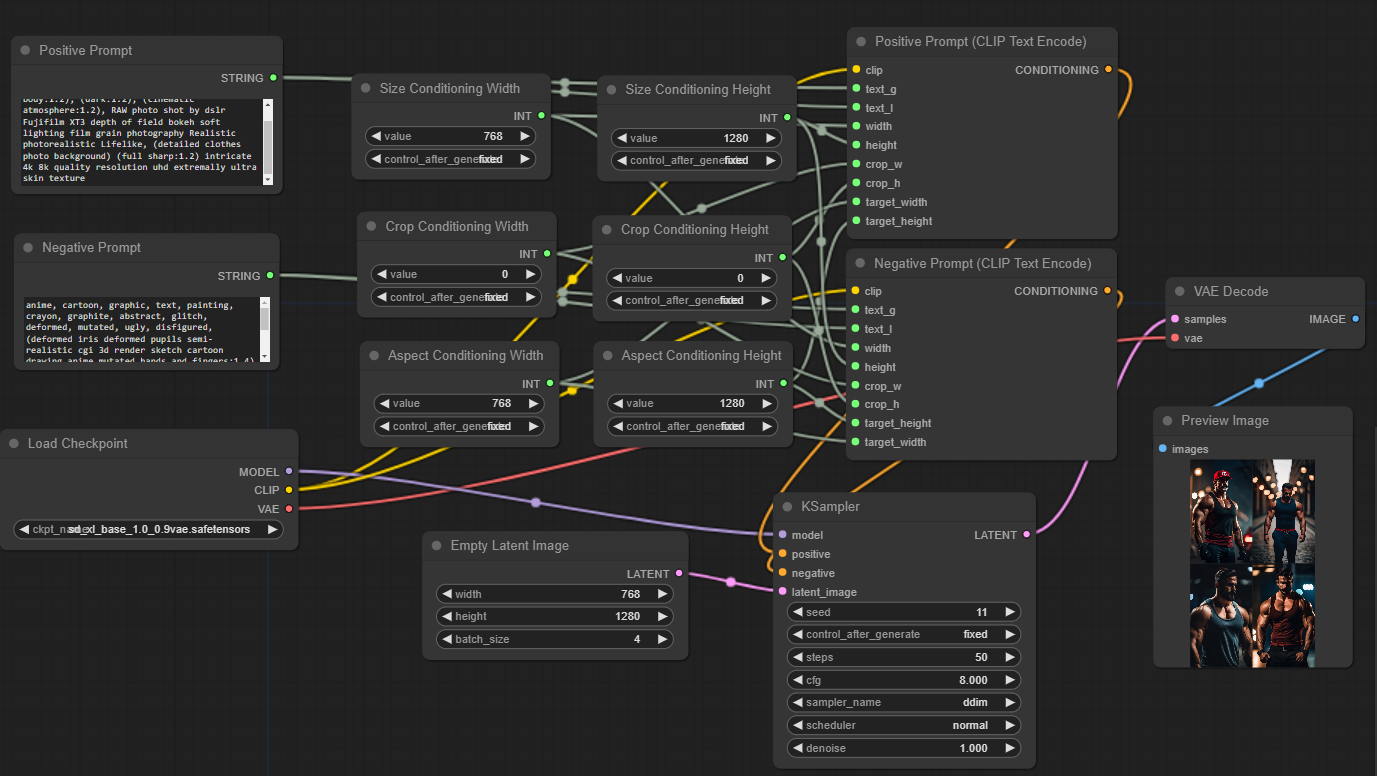The image size is (1377, 776).
Task: Click the IMAGE output port on VAE Decode
Action: click(x=1357, y=319)
